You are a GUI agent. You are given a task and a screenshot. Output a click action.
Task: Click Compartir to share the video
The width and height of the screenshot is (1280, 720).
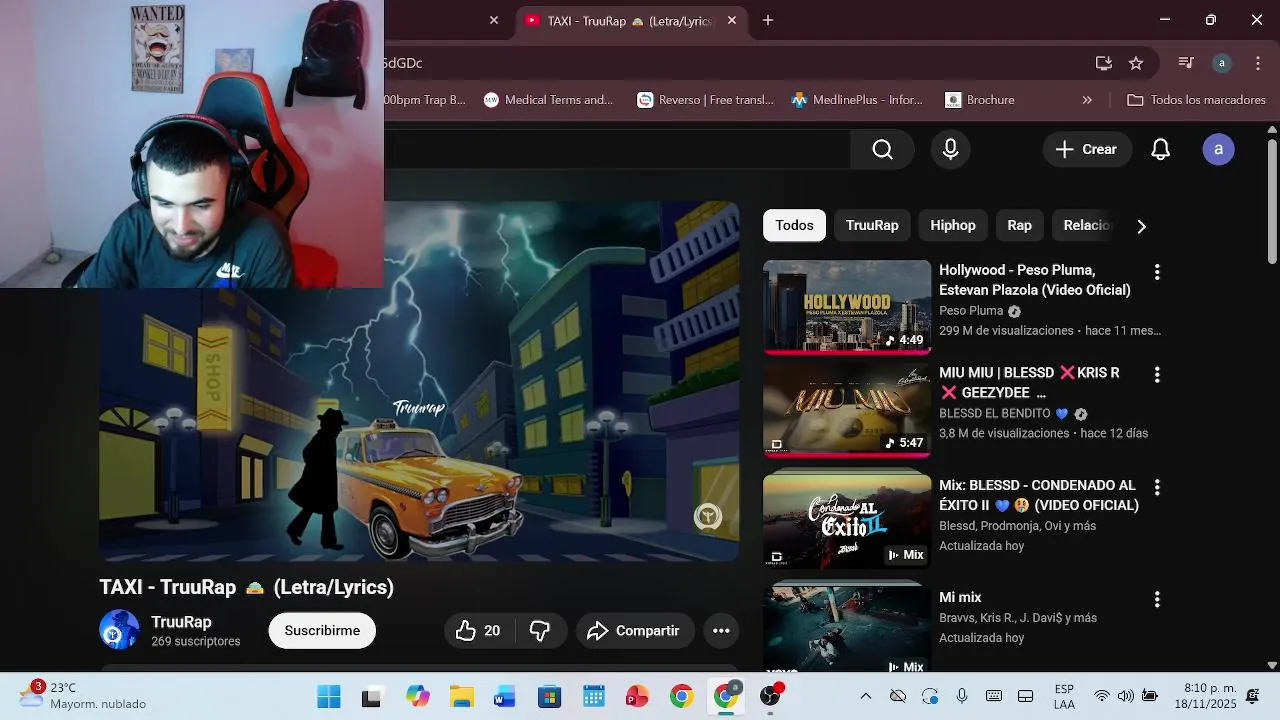coord(634,631)
